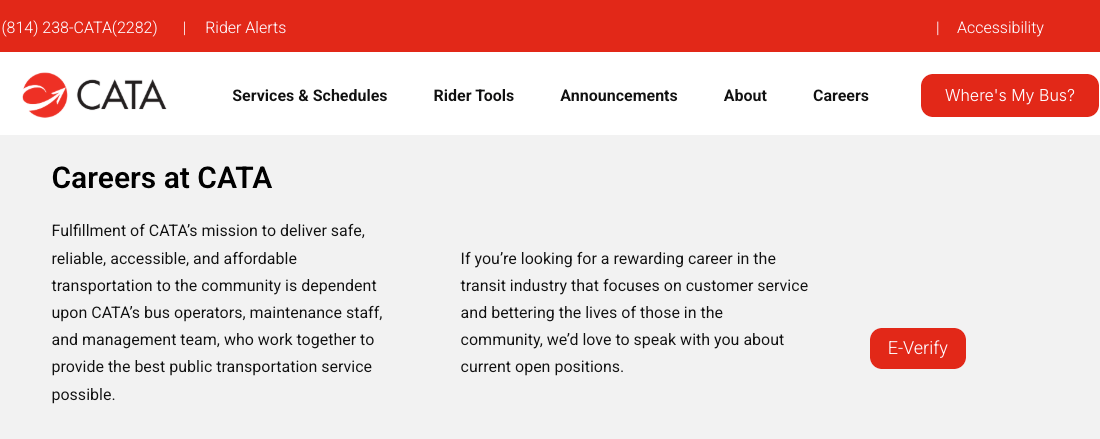
Task: Click the line mentioning bus operators, maintenance staff
Action: pos(217,313)
